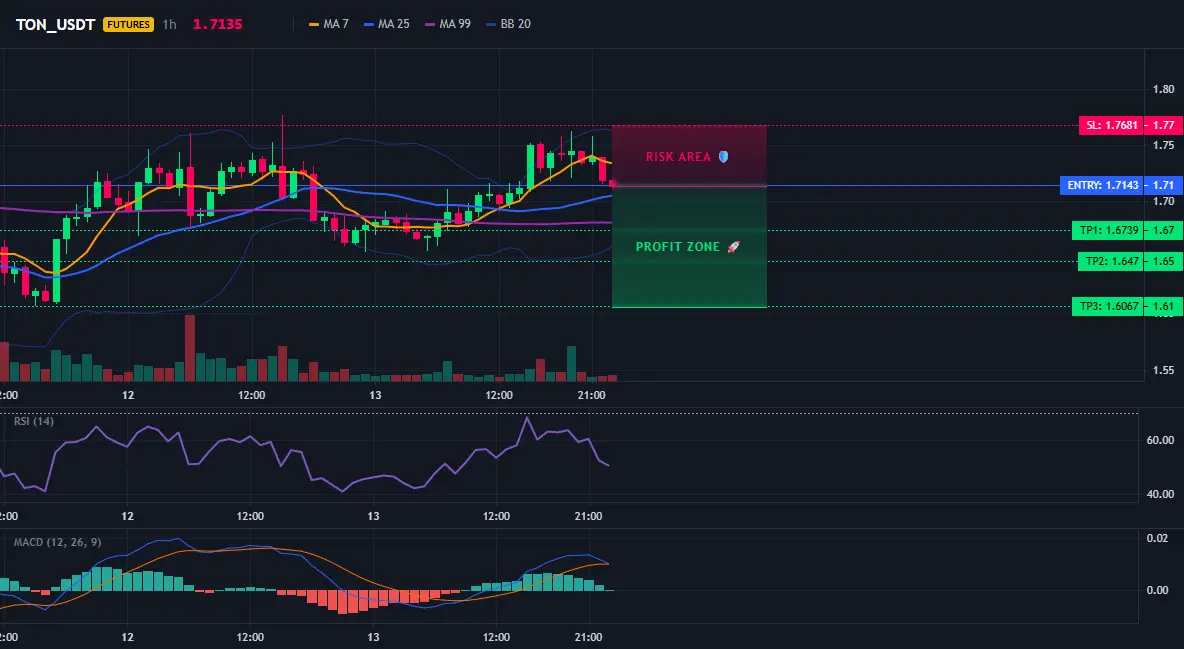
Task: Click the PROFIT ZONE text
Action: tap(678, 247)
